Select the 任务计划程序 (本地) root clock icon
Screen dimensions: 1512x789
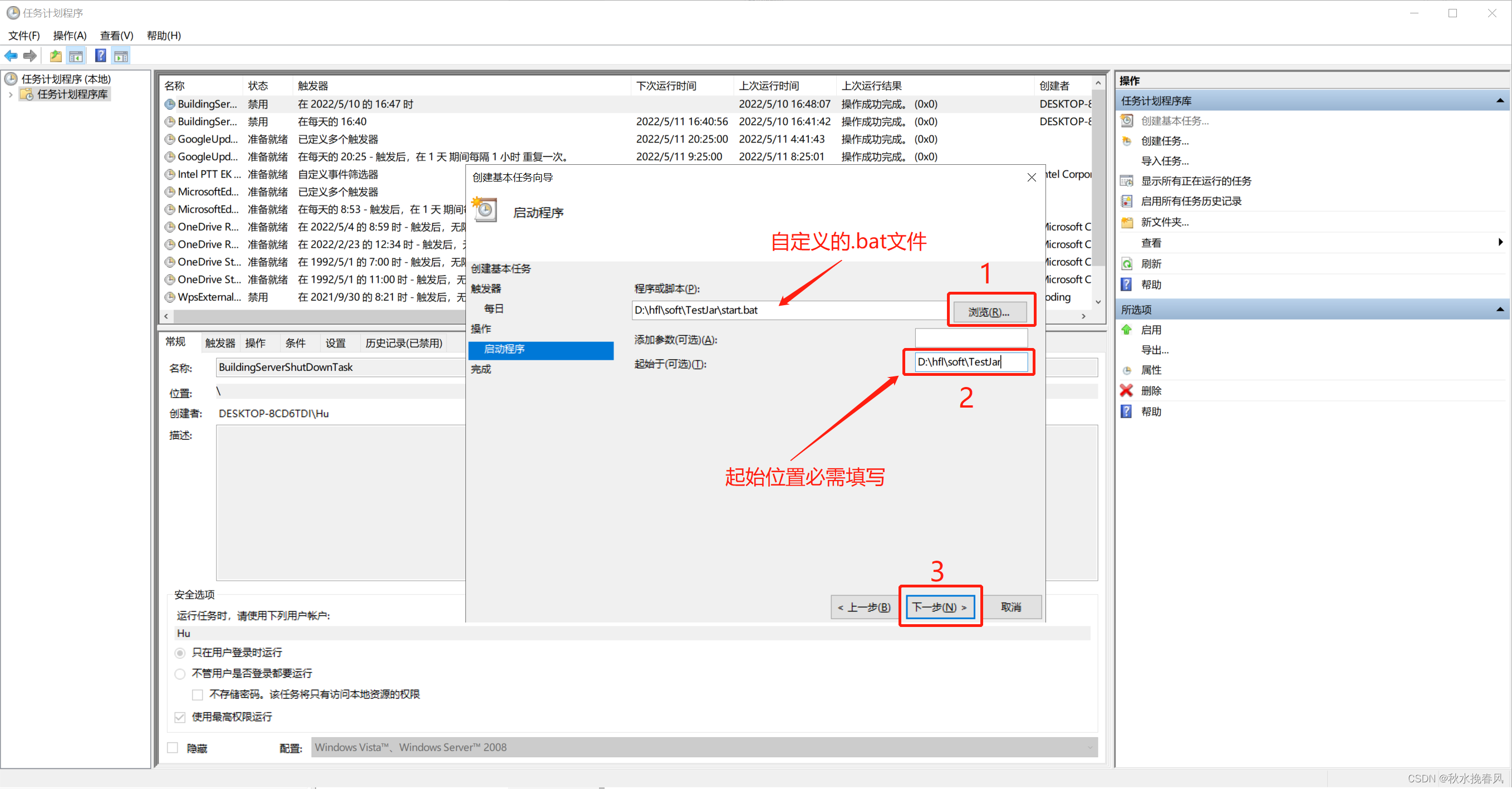coord(11,79)
